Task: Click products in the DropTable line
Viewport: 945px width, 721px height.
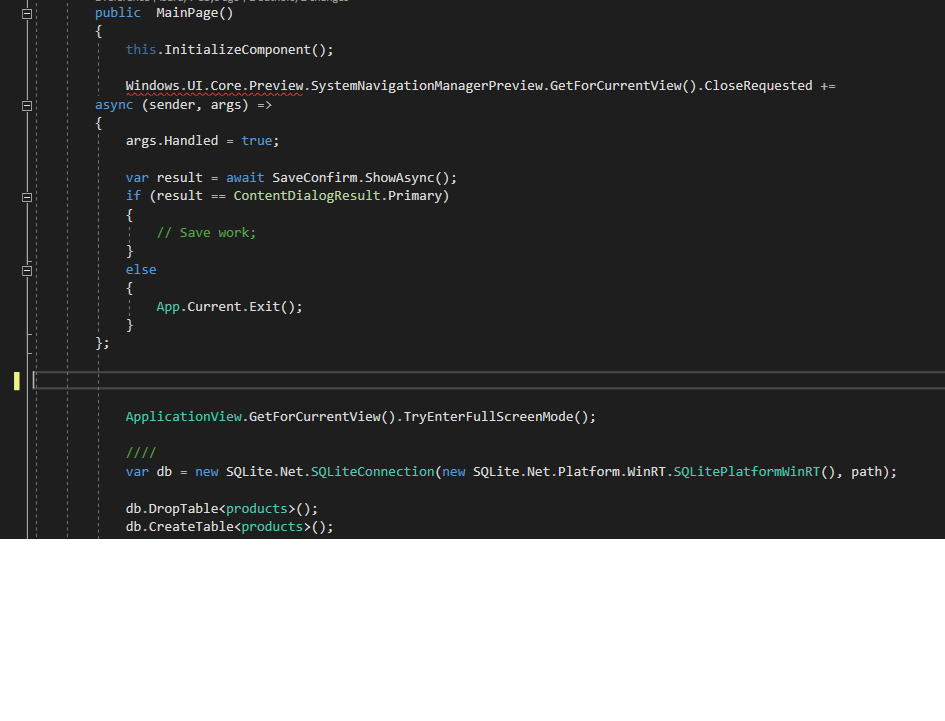Action: [257, 509]
